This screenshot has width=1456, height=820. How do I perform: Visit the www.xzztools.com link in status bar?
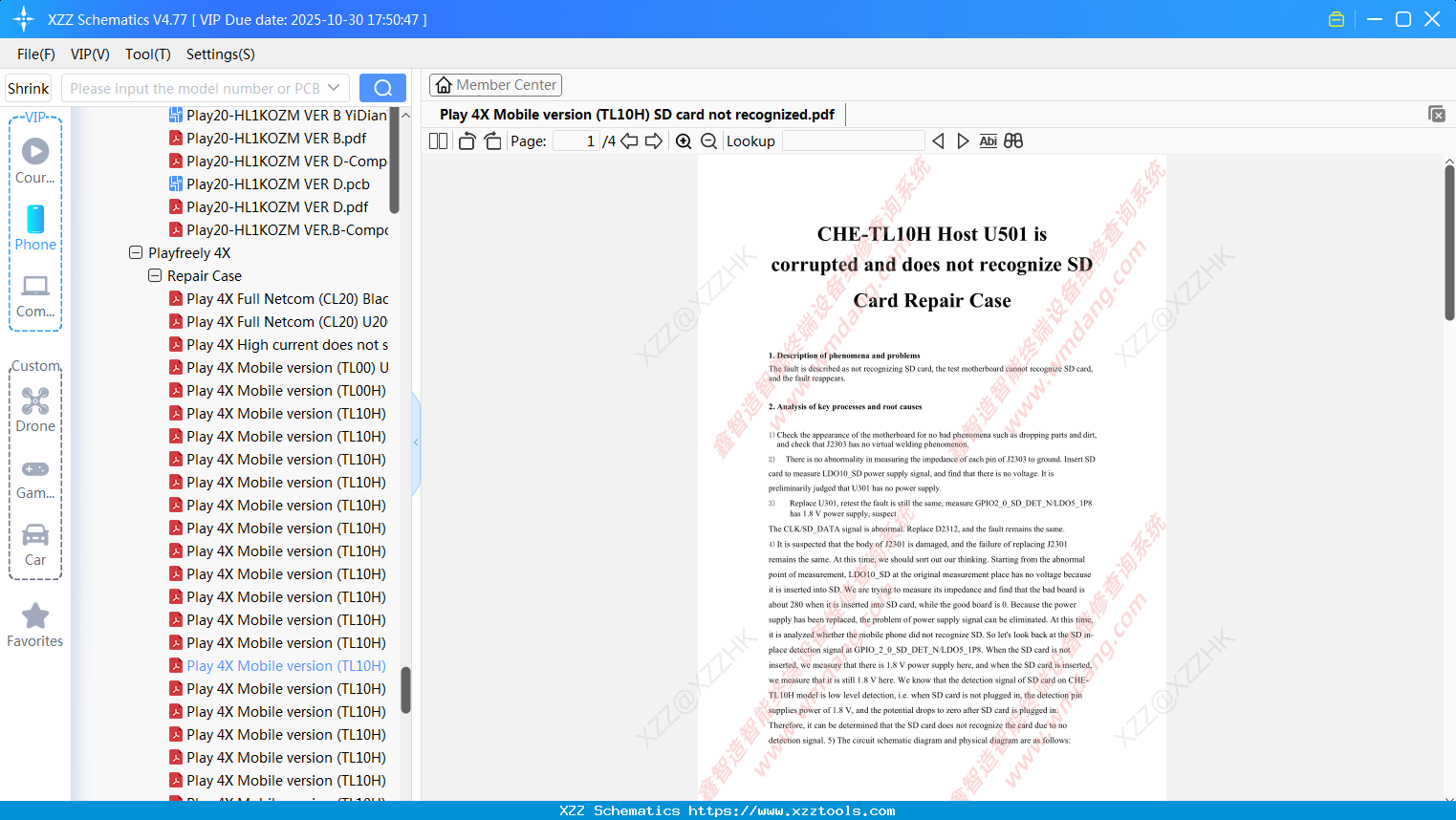[x=792, y=810]
